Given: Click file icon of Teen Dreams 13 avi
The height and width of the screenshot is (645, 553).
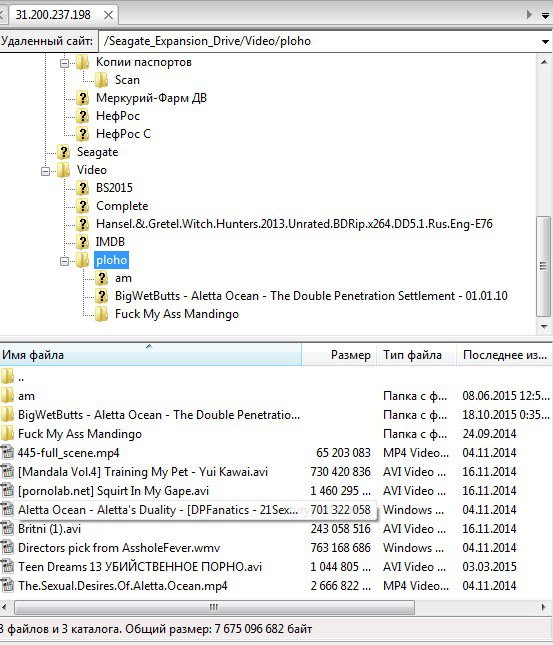Looking at the screenshot, I should (x=7, y=566).
